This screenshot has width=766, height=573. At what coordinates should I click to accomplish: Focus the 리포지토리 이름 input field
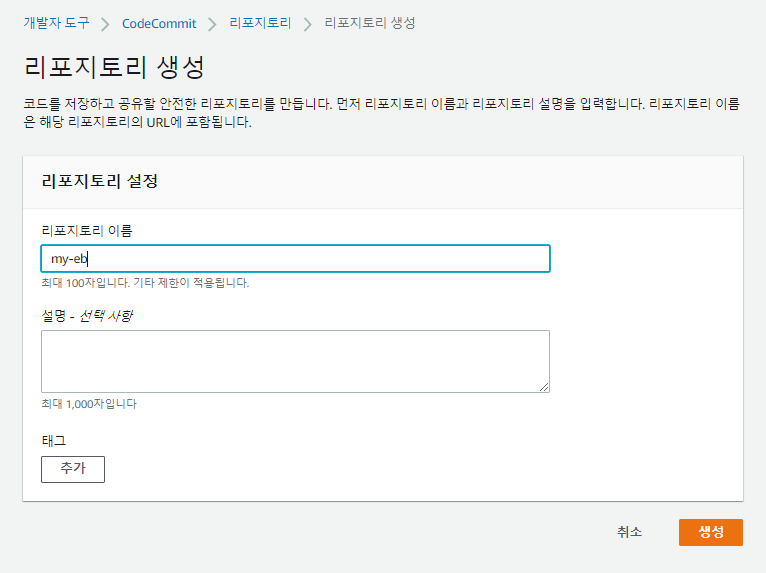(x=295, y=258)
